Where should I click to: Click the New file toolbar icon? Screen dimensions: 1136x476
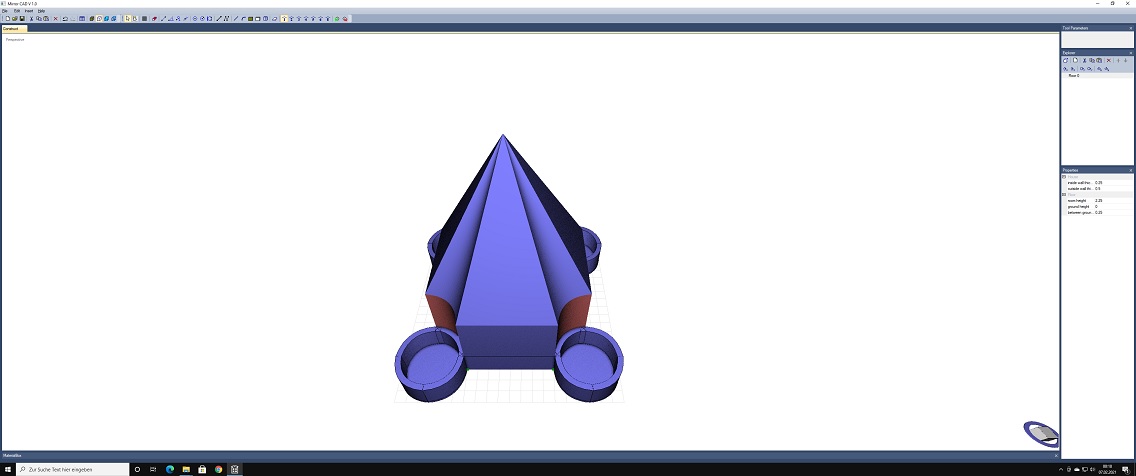point(6,18)
